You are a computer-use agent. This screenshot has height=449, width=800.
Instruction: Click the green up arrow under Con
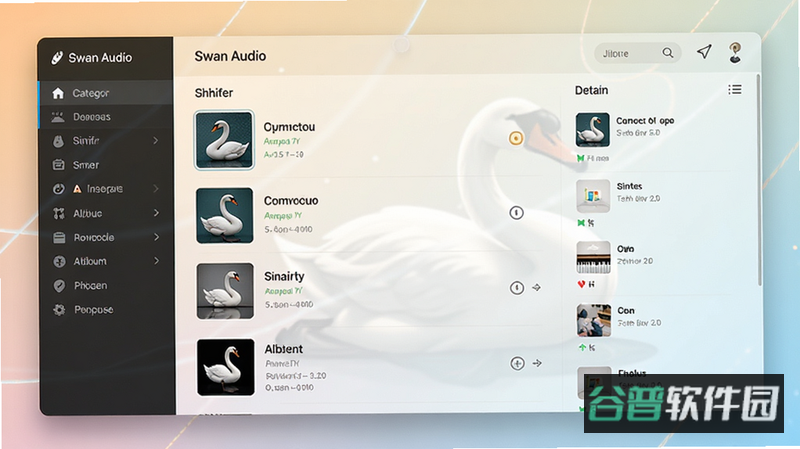point(582,347)
